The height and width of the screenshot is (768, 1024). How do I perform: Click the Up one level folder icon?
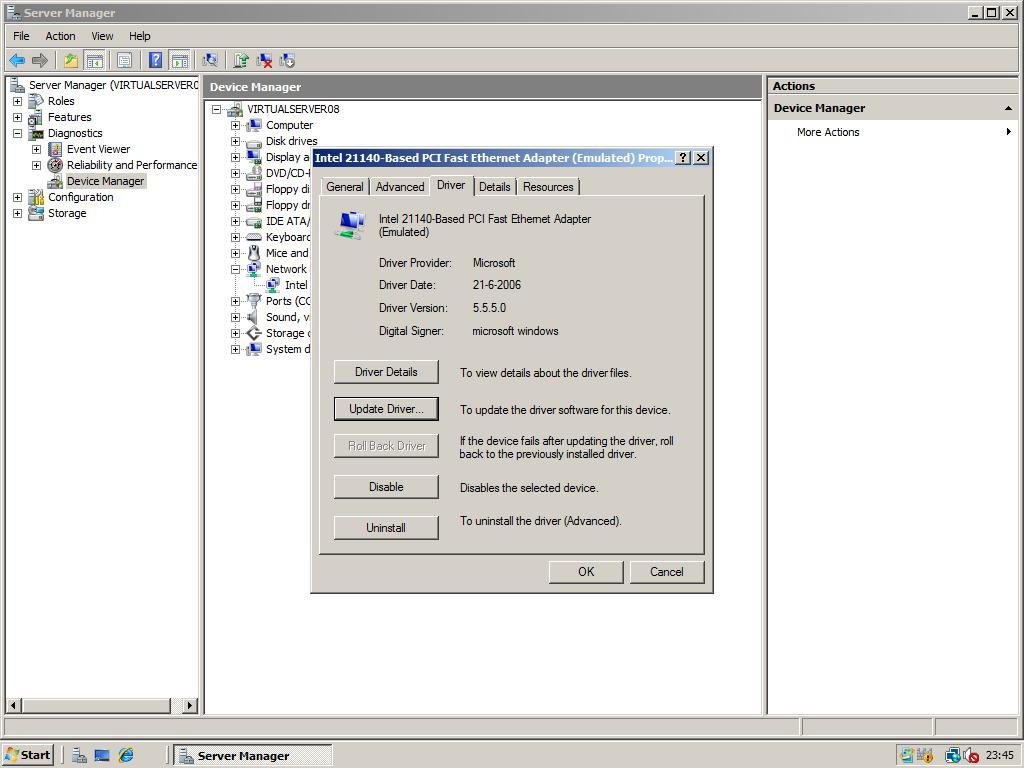71,61
